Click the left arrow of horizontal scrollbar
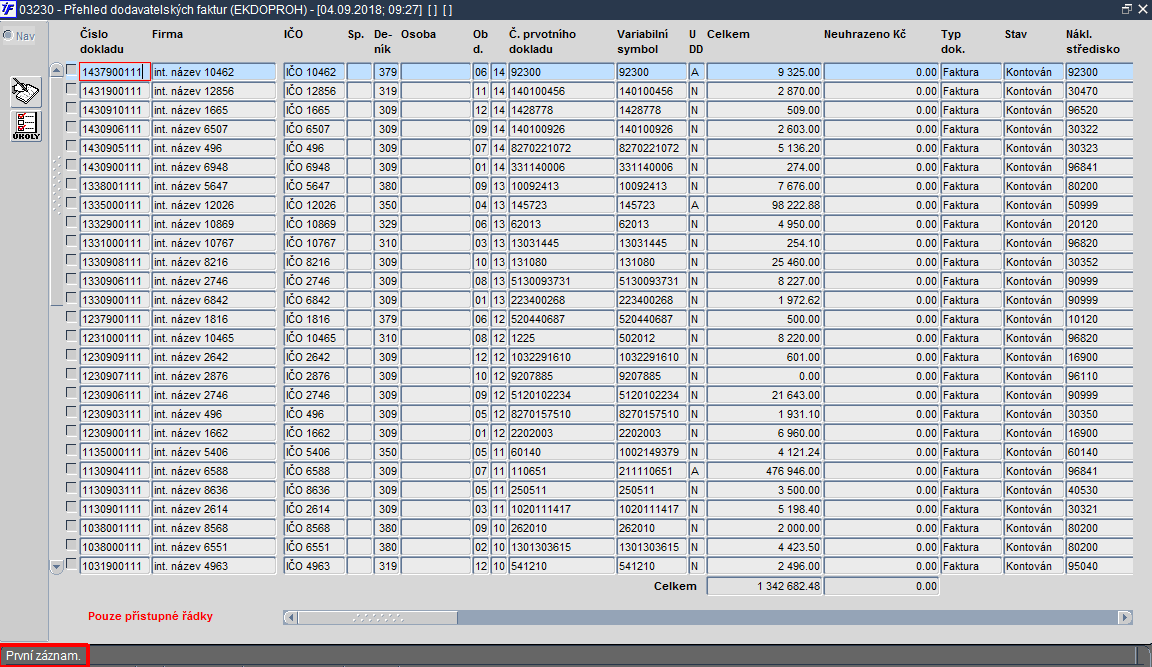Screen dimensions: 1152x667 click(291, 618)
